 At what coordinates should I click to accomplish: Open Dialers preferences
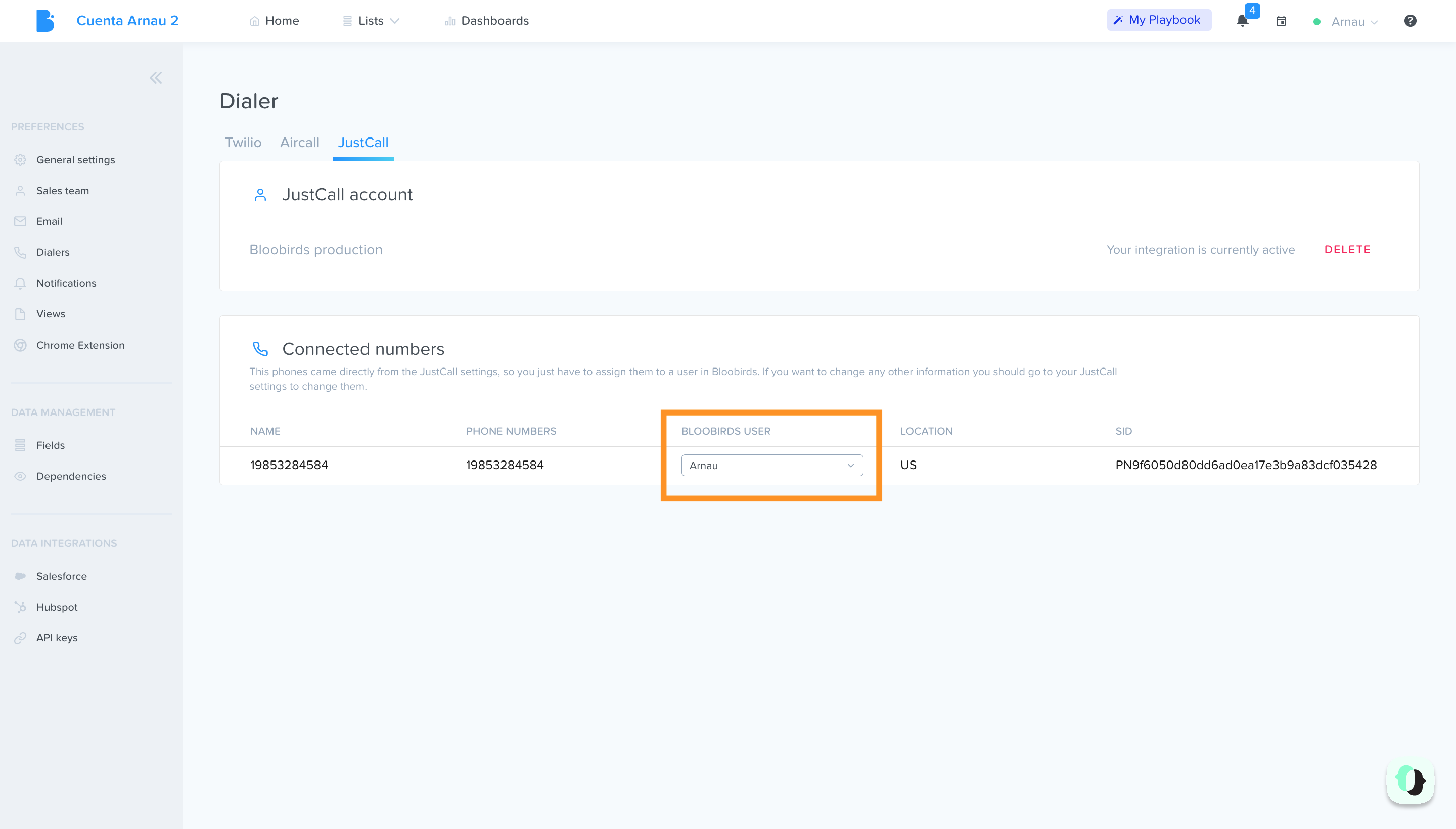pyautogui.click(x=53, y=252)
